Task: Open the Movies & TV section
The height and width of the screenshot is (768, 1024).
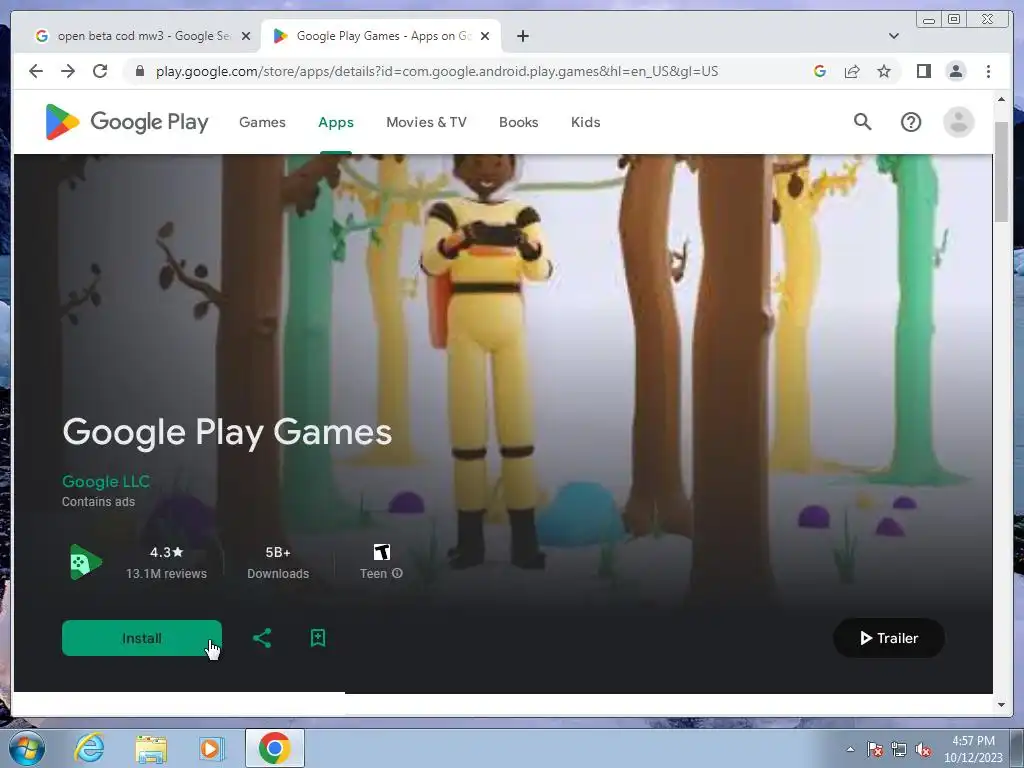Action: (426, 122)
